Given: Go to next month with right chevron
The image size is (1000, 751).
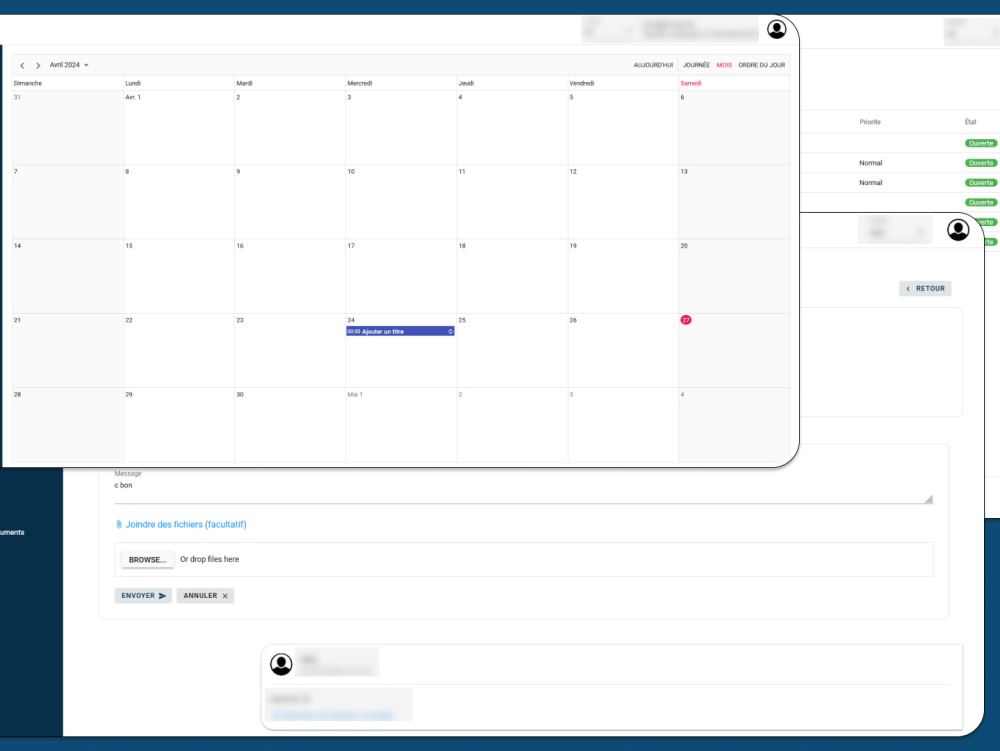Looking at the screenshot, I should click(38, 66).
